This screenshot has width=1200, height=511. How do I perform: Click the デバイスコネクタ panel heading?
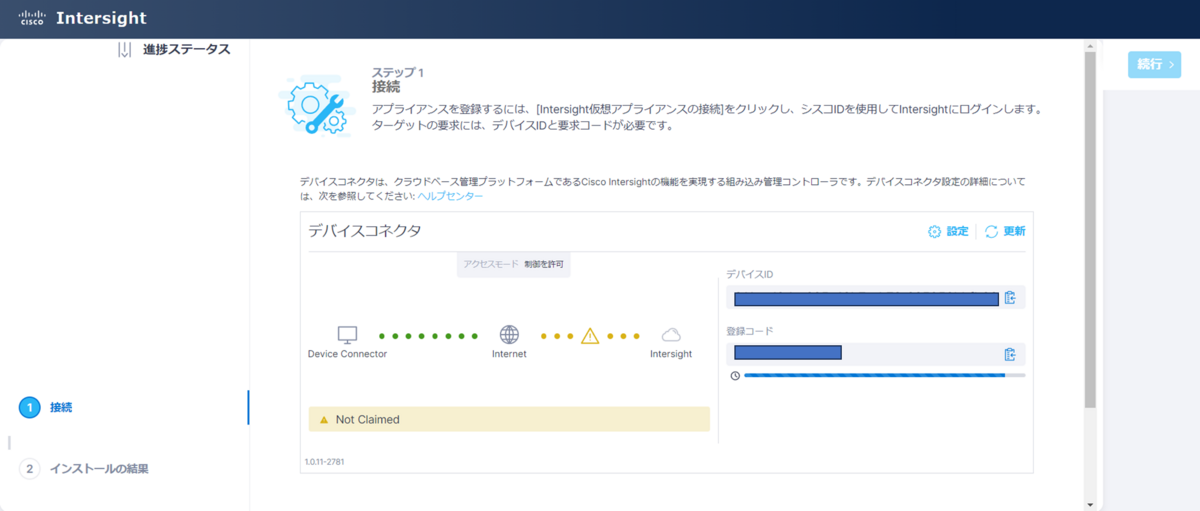coord(364,231)
